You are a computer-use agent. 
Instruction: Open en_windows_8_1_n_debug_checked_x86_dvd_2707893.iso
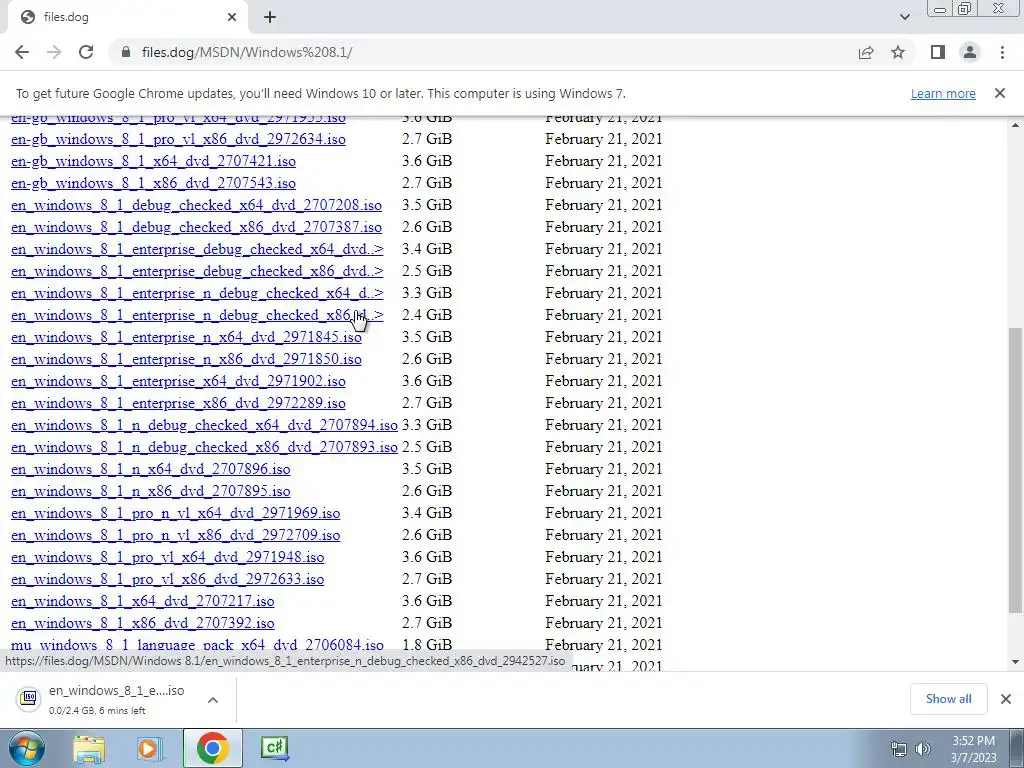[204, 447]
